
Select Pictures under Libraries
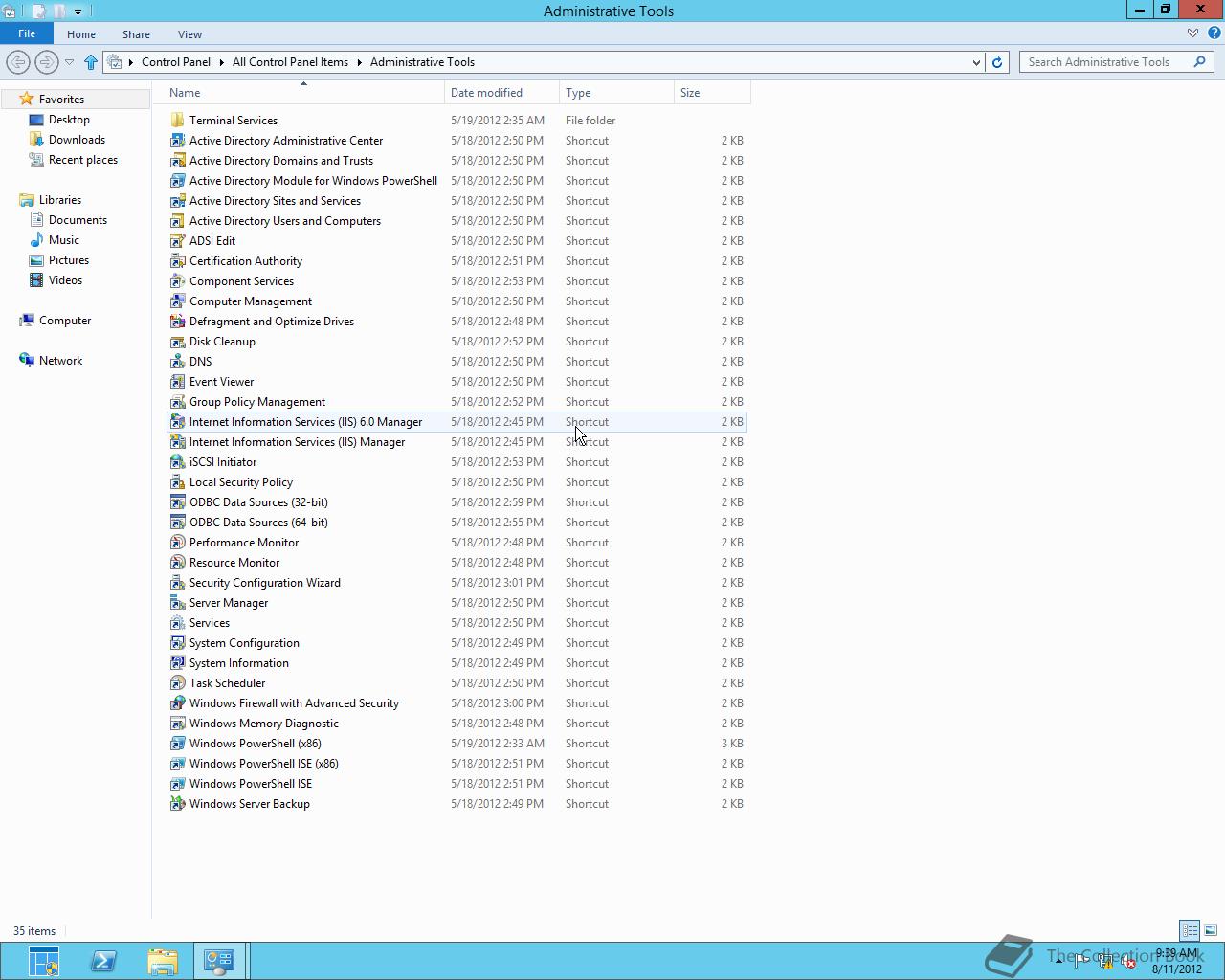[69, 260]
